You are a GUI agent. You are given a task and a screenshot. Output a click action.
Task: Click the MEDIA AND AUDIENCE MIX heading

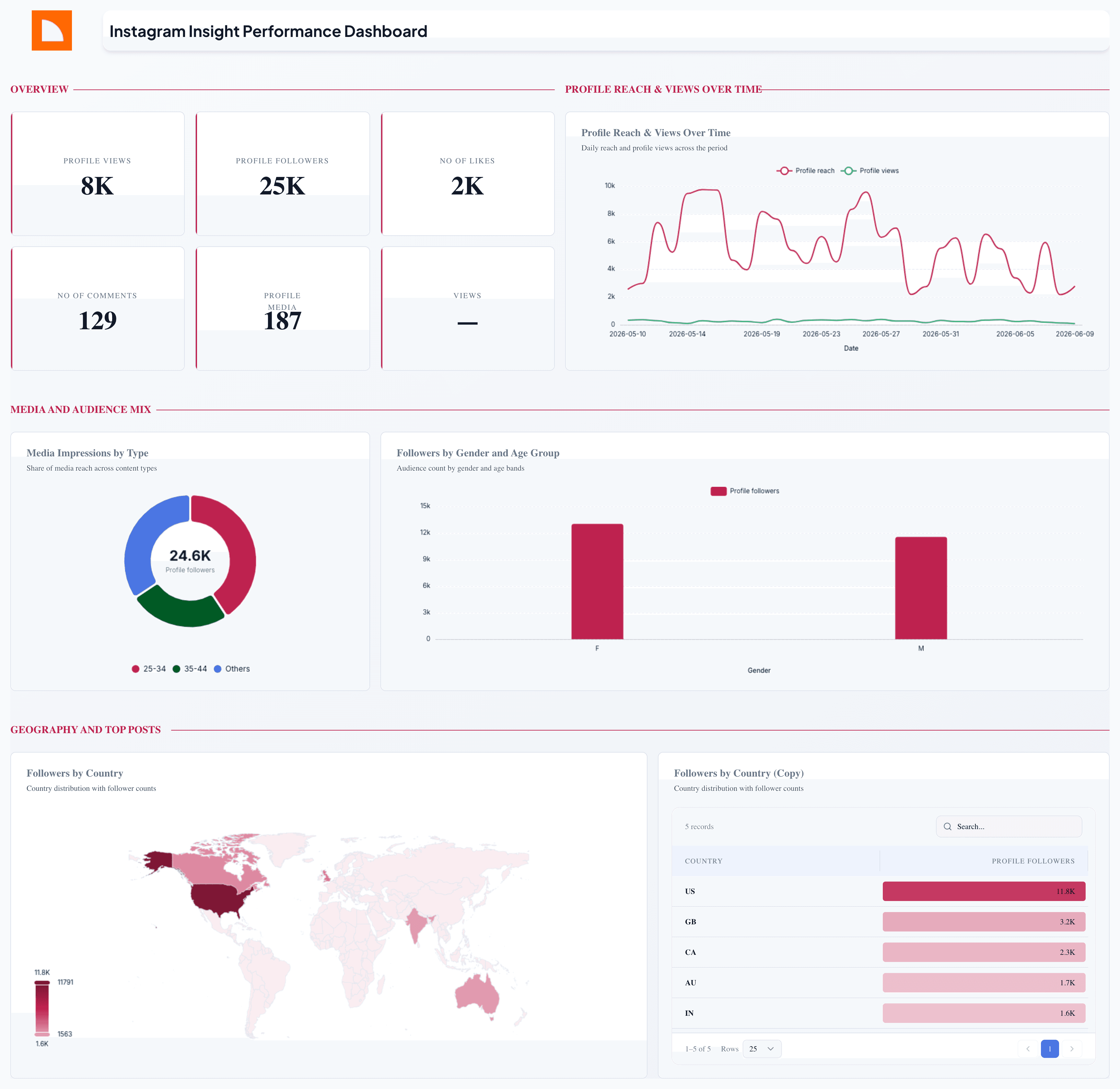[81, 410]
